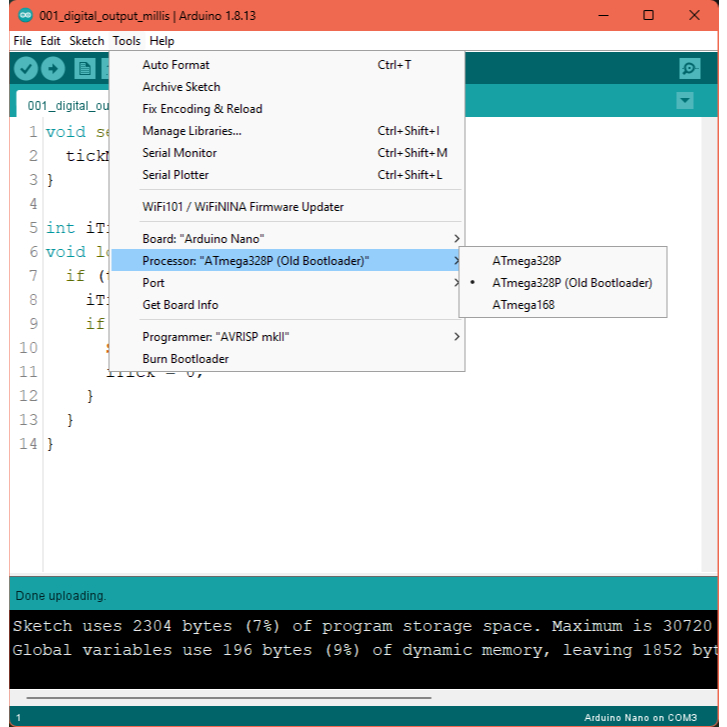Screen dimensions: 727x727
Task: Click Get Board Info
Action: 180,305
